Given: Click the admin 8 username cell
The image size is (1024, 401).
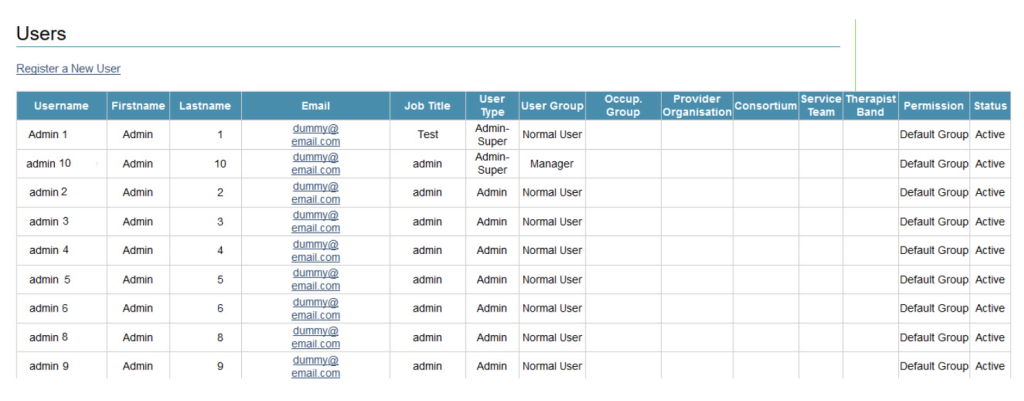Looking at the screenshot, I should coord(49,338).
